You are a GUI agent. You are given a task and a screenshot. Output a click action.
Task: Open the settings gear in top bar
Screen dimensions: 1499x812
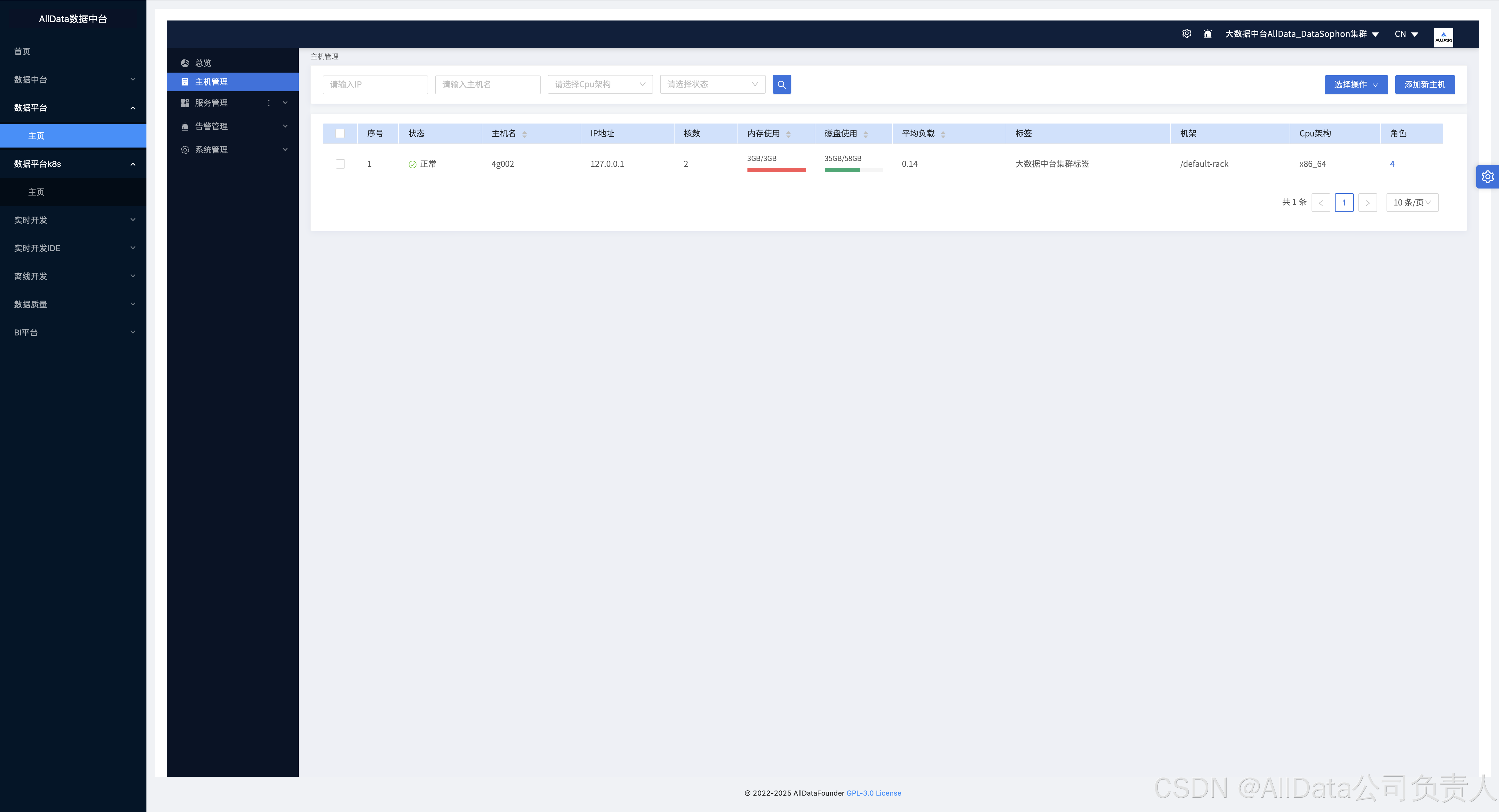coord(1186,34)
